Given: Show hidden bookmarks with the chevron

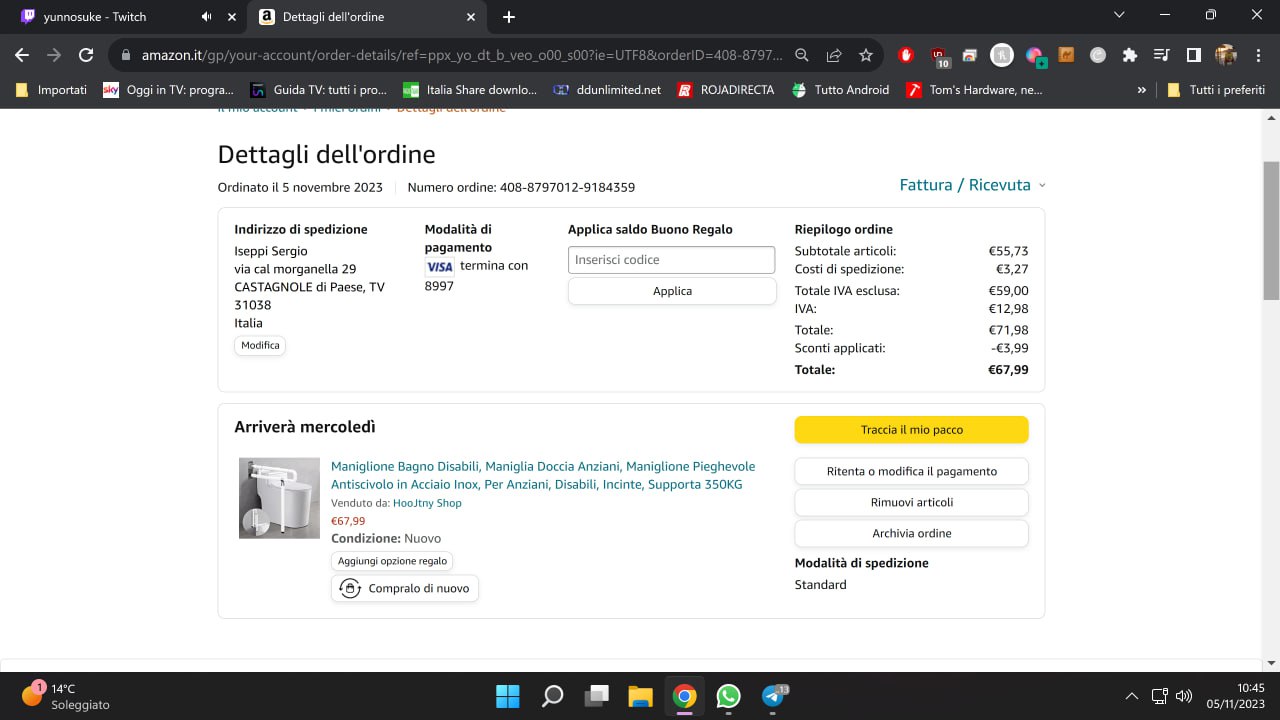Looking at the screenshot, I should pyautogui.click(x=1142, y=90).
